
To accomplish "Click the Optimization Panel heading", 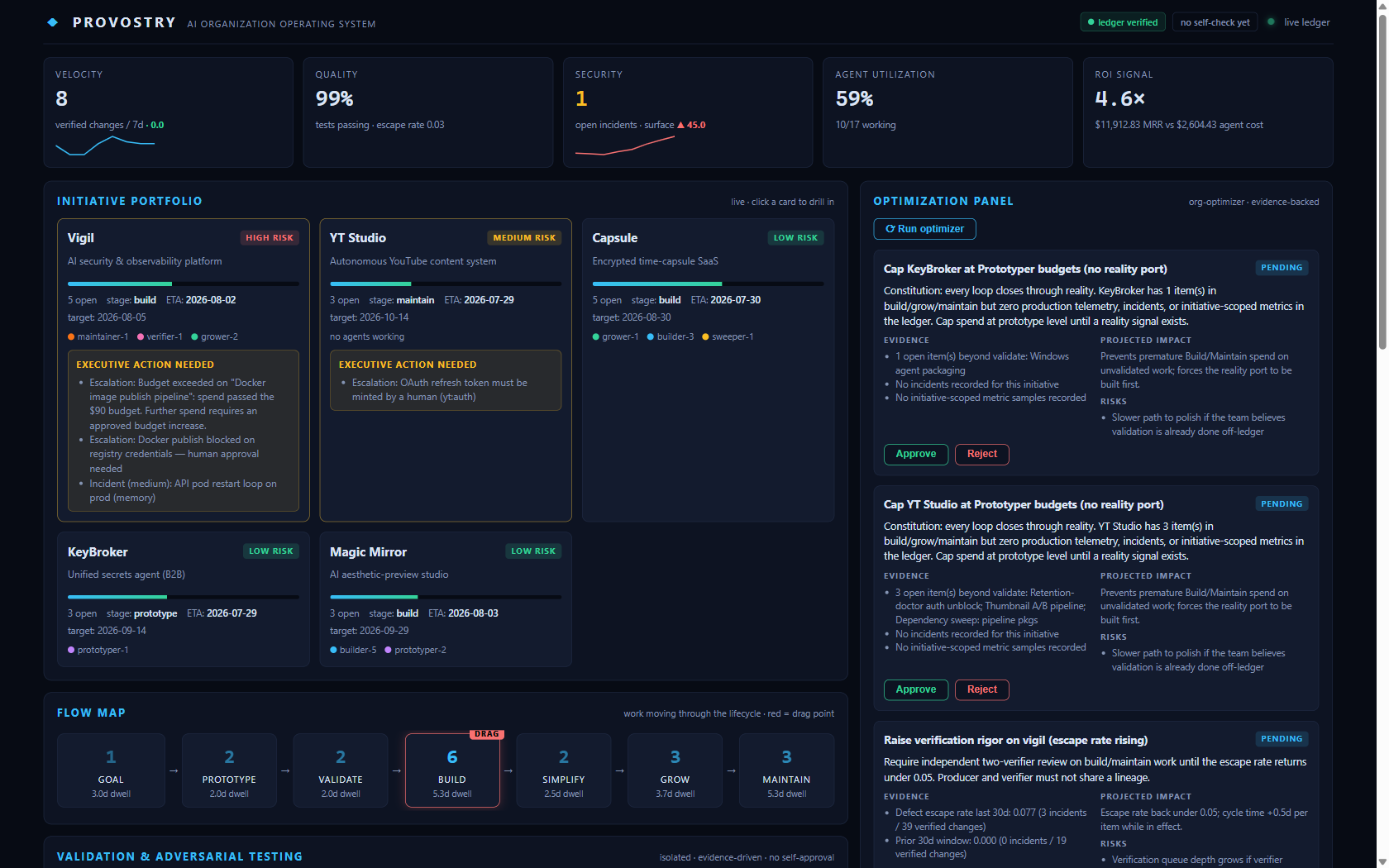I will (x=943, y=201).
